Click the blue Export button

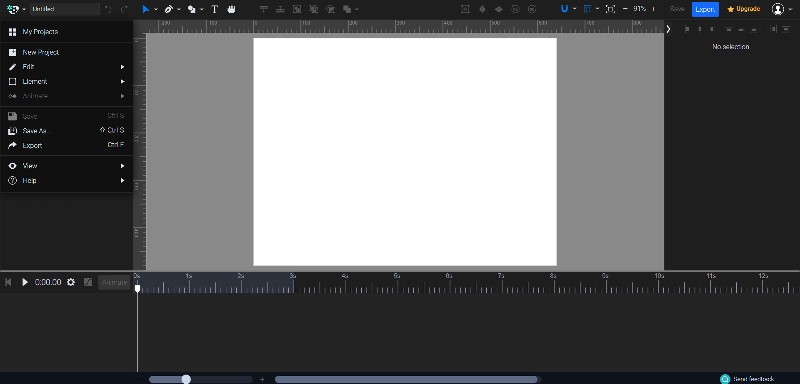705,9
